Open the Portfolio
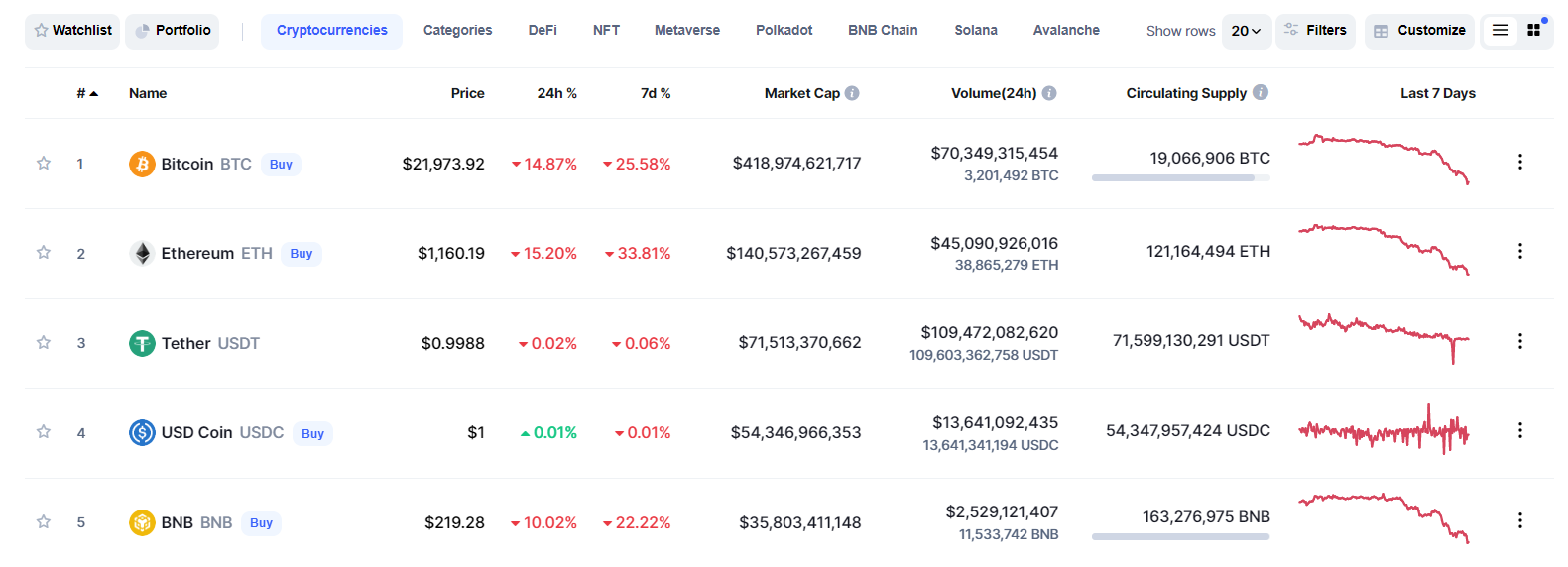 tap(173, 31)
